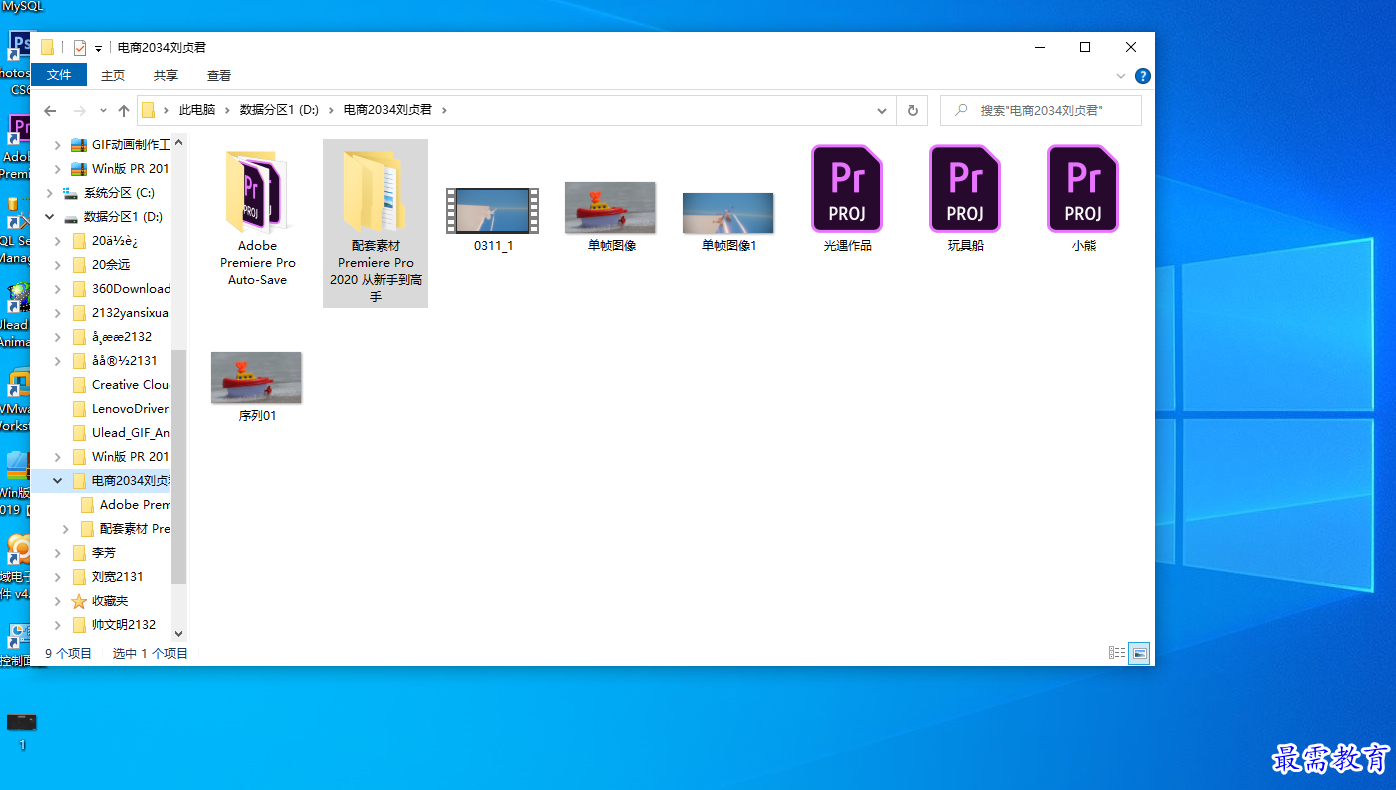Click 此电脑 in the address path
The width and height of the screenshot is (1396, 790).
point(197,110)
